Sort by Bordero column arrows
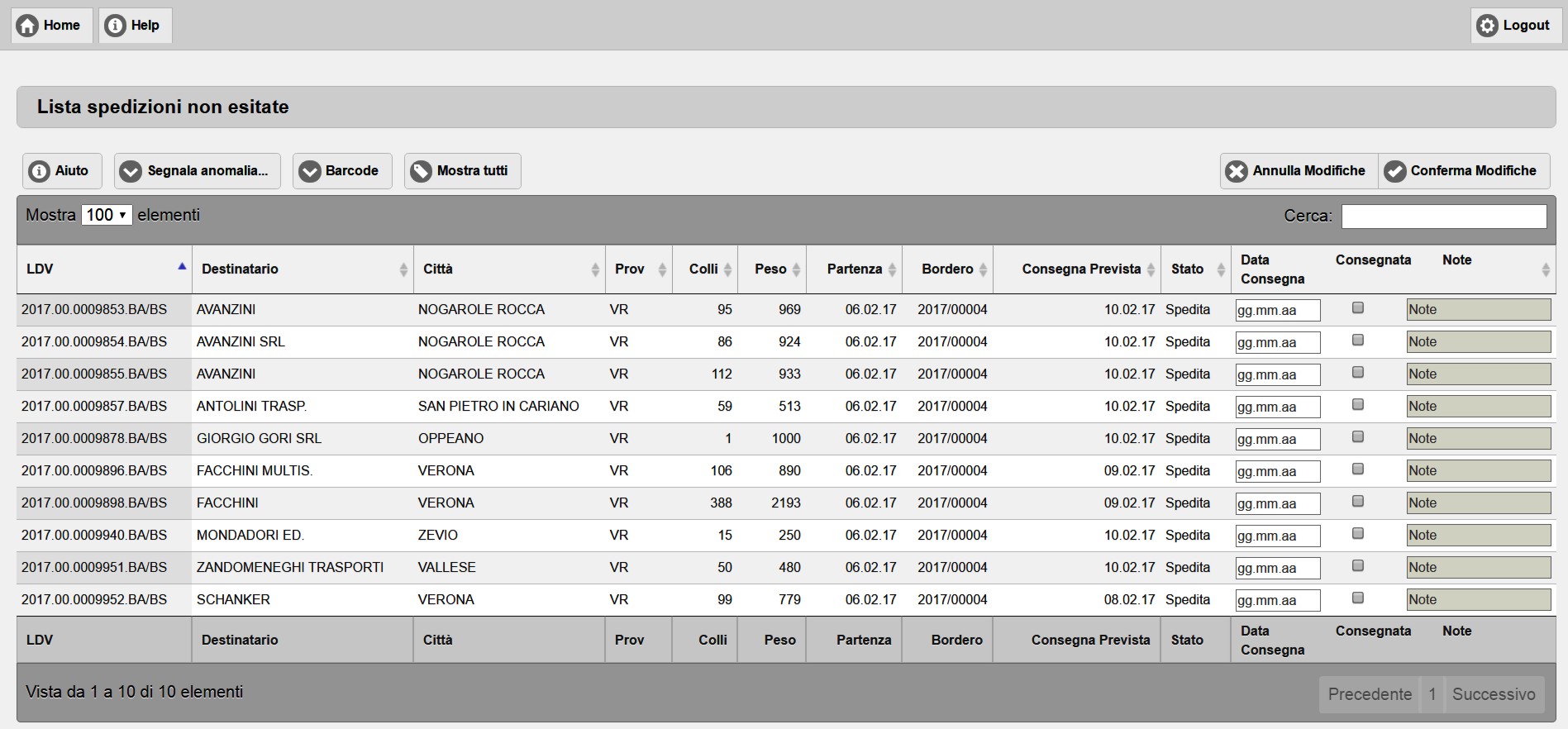Image resolution: width=1568 pixels, height=729 pixels. point(983,269)
